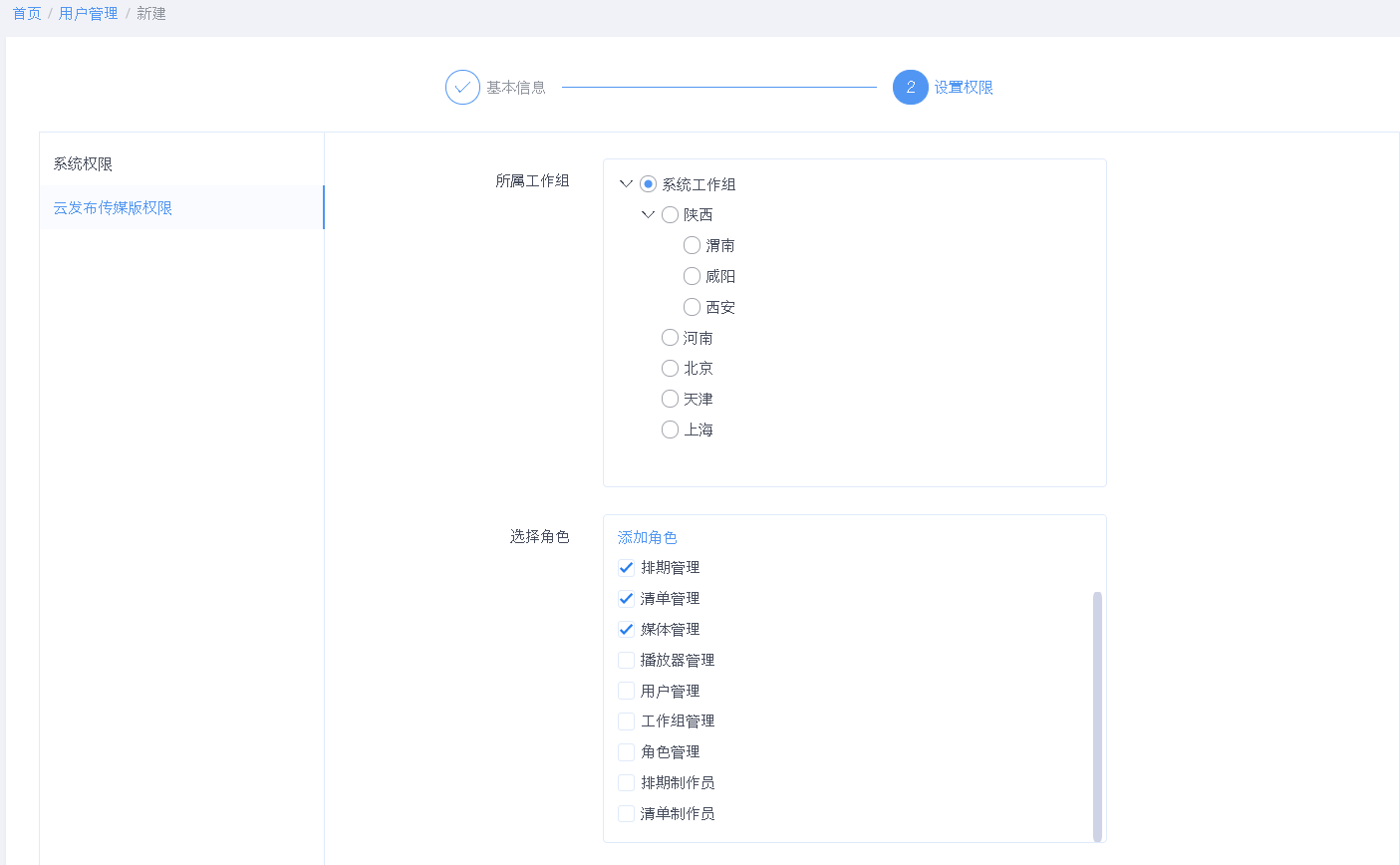Image resolution: width=1400 pixels, height=865 pixels.
Task: Select the 河南 radio button
Action: point(670,338)
